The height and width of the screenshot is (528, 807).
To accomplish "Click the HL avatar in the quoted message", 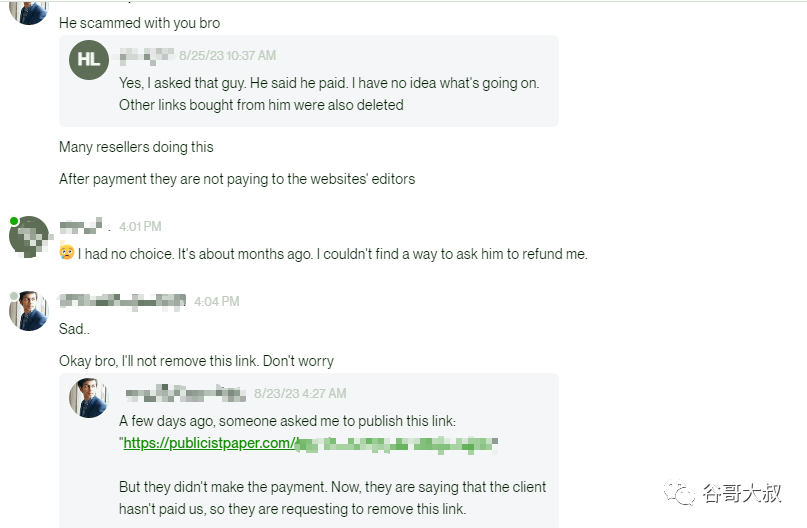I will 89,60.
